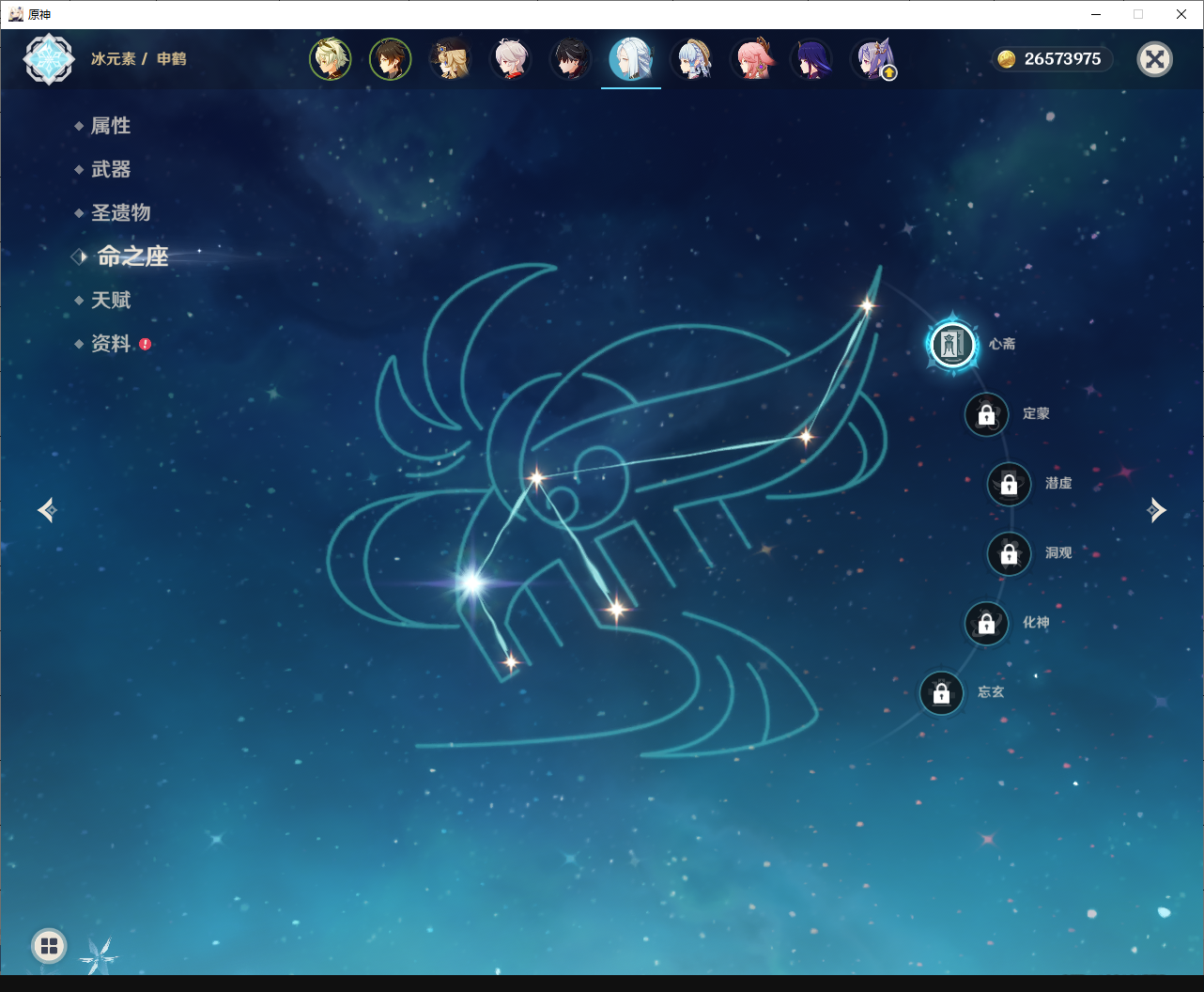The image size is (1204, 992).
Task: Select the locked 化神 constellation node
Action: (986, 623)
